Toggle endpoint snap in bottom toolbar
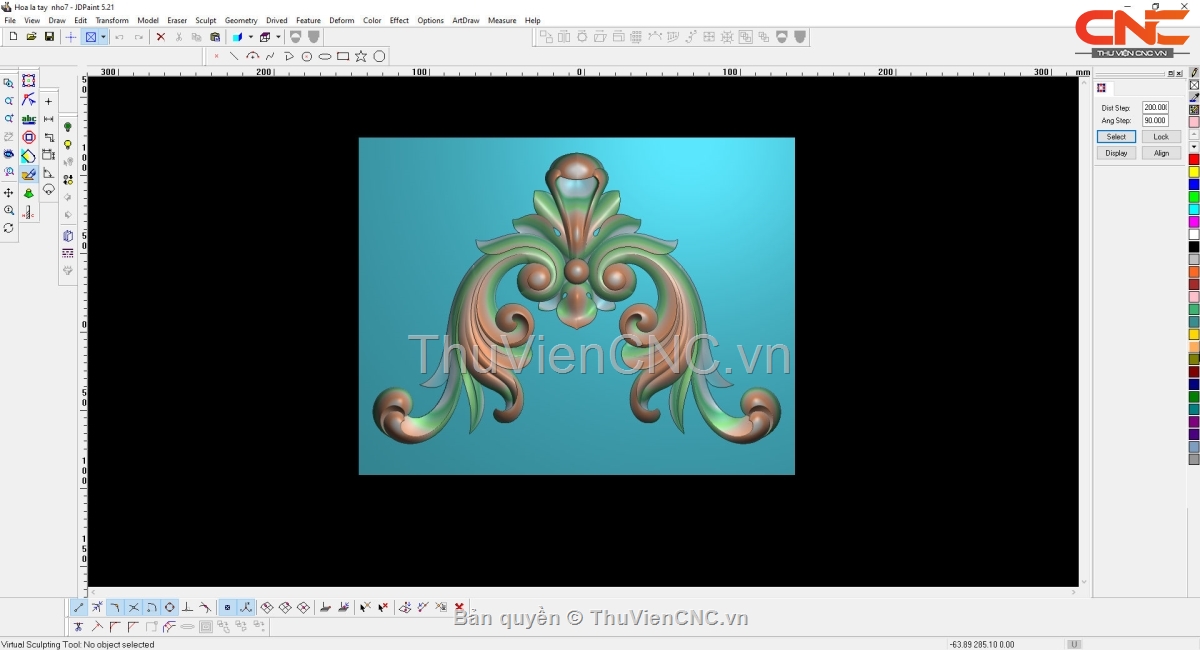This screenshot has height=650, width=1200. pos(79,607)
